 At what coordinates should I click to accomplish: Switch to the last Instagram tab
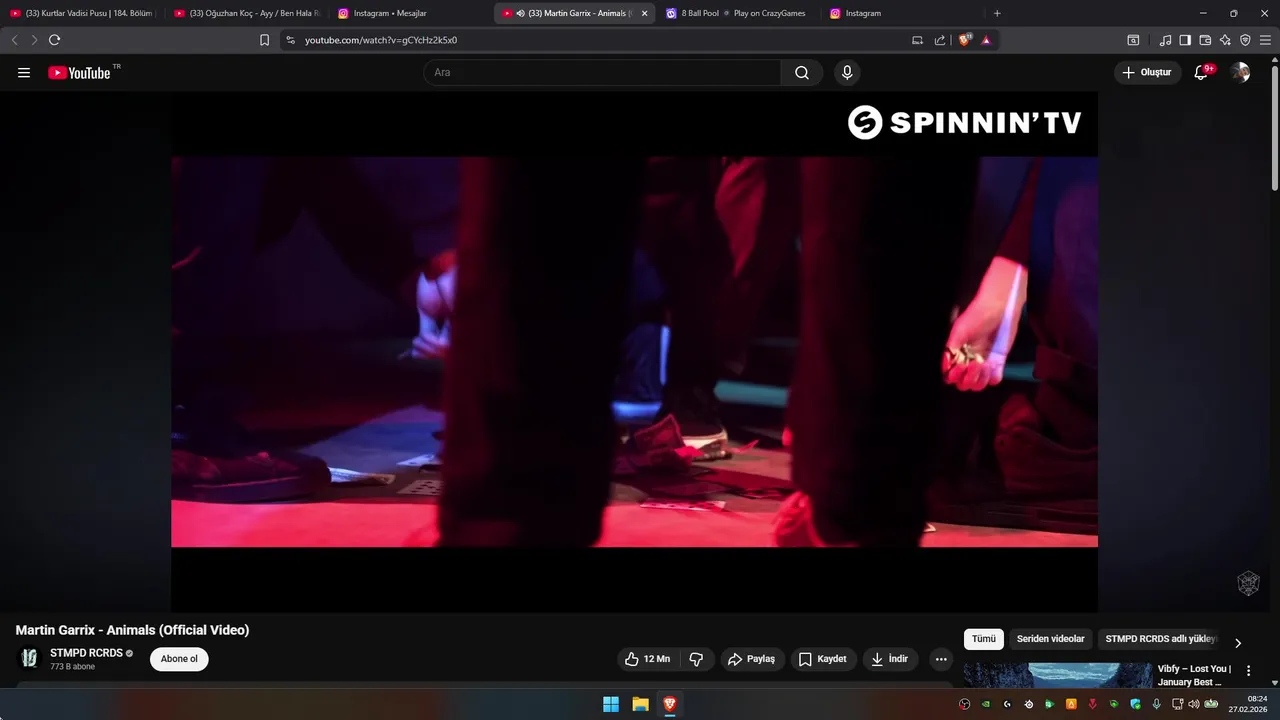tap(902, 13)
